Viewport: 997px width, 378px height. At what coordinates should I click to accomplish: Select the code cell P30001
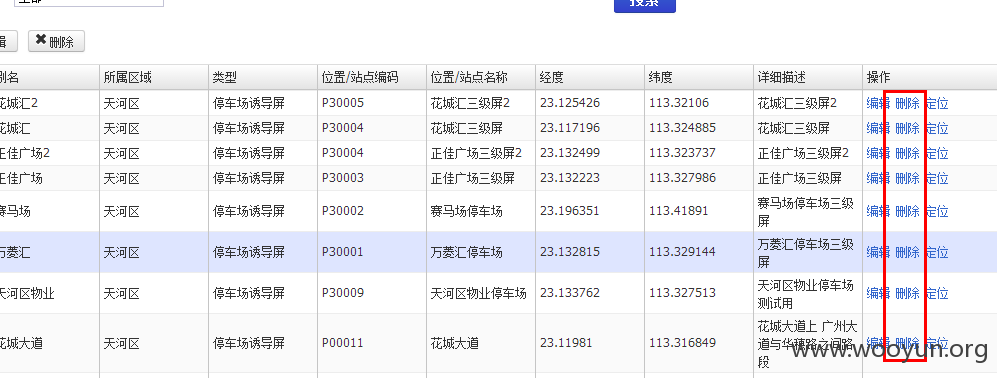343,252
